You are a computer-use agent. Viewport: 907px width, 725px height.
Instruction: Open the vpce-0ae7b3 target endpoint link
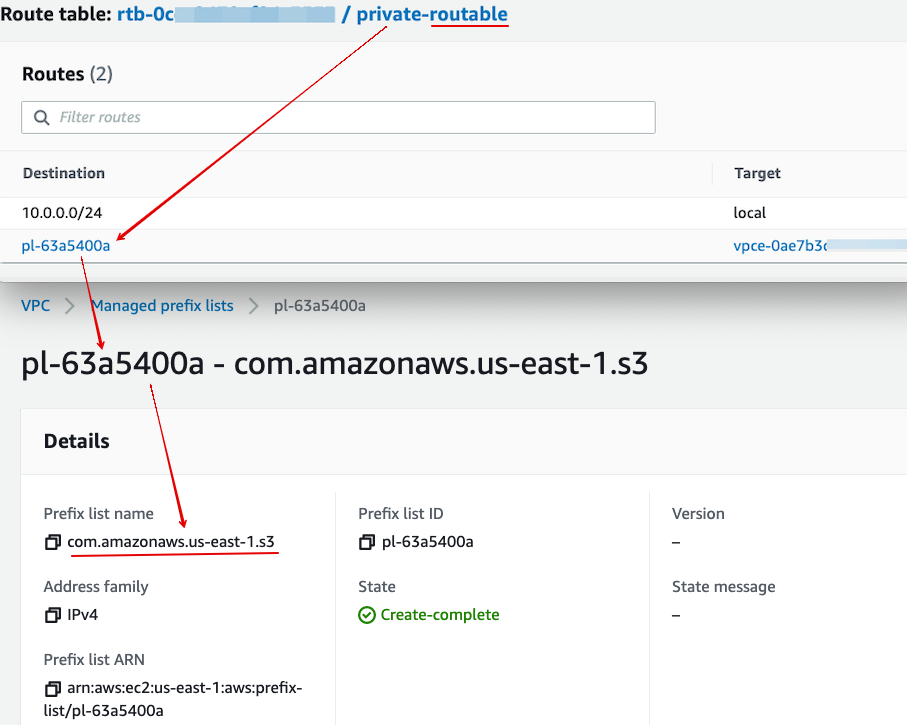[780, 246]
